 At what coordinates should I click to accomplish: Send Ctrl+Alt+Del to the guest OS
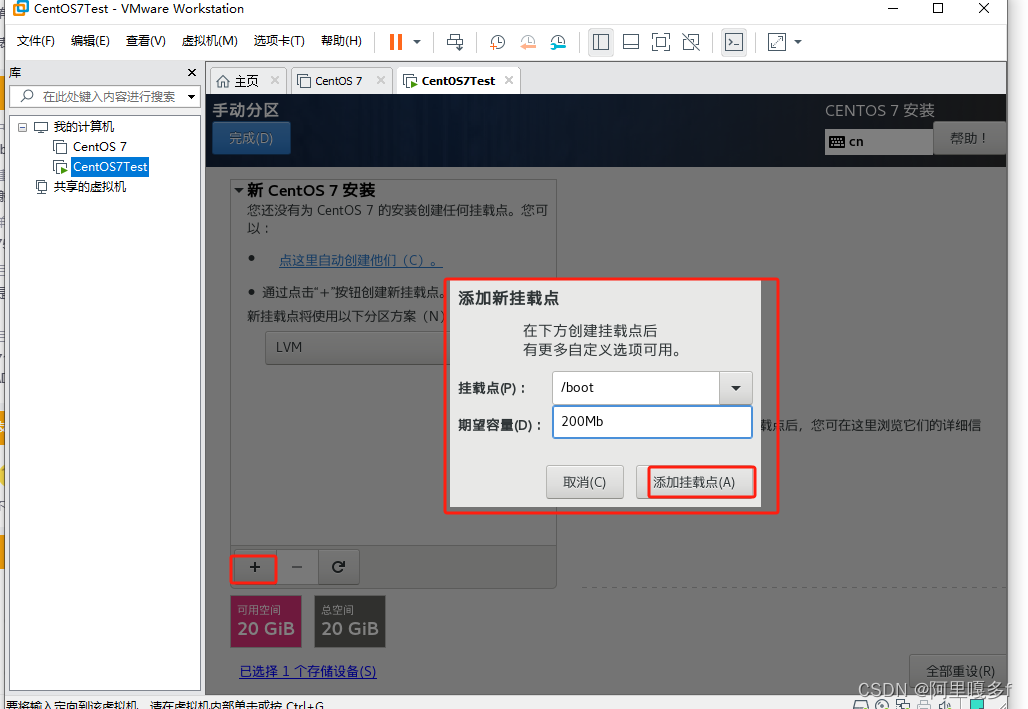pyautogui.click(x=455, y=41)
